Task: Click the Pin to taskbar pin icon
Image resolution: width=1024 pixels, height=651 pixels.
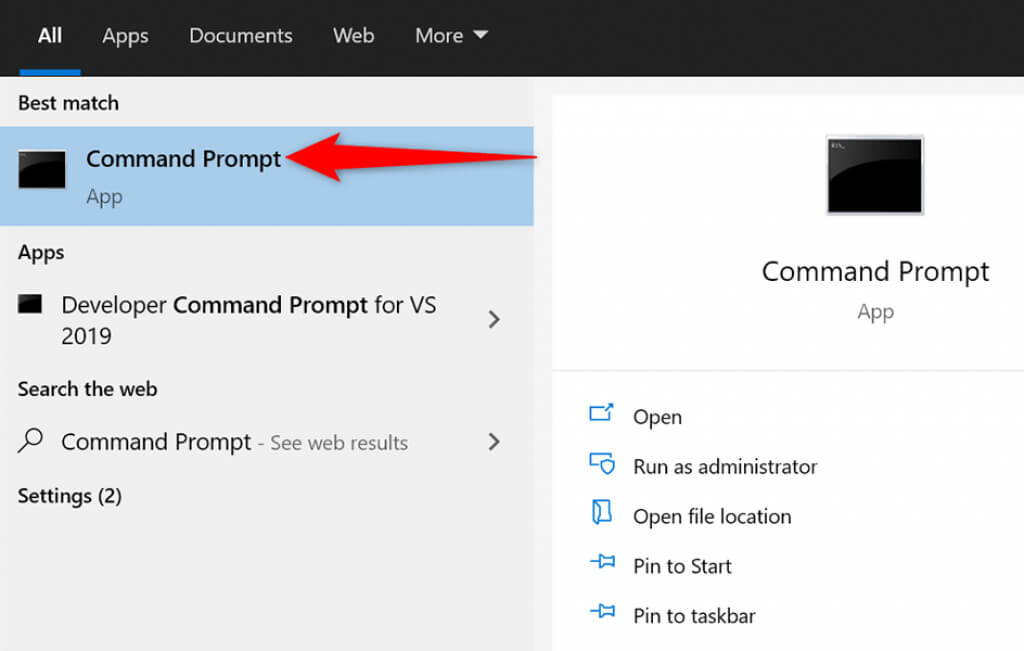Action: pos(601,611)
